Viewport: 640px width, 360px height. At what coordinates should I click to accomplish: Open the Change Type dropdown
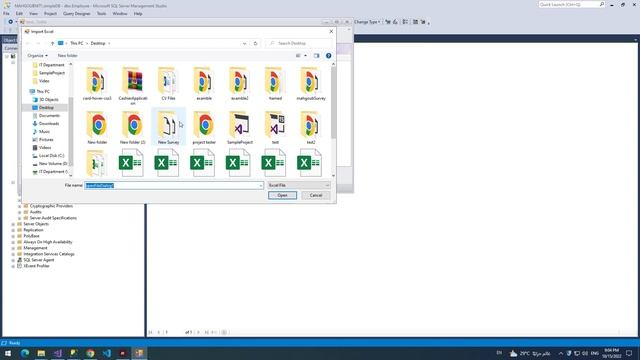[x=367, y=22]
